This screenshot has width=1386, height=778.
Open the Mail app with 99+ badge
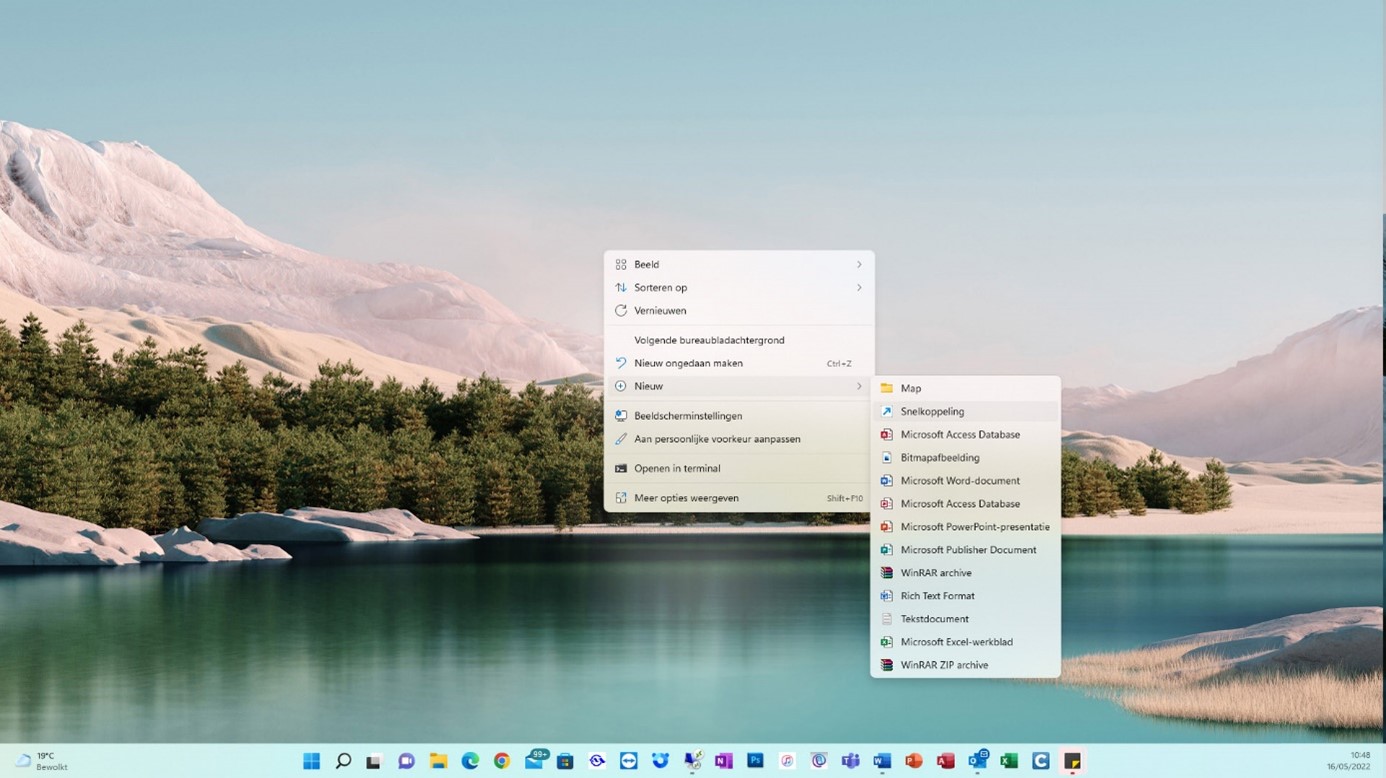click(x=534, y=761)
